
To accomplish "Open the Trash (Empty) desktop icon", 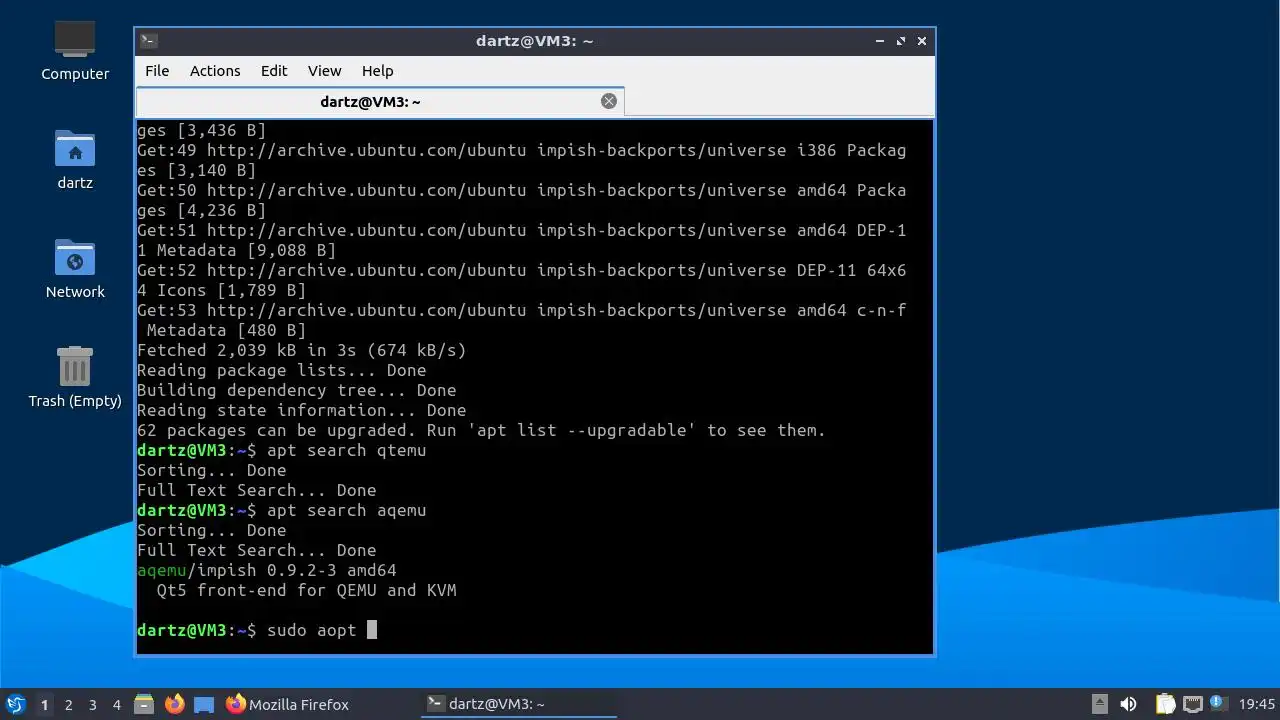I will point(75,378).
